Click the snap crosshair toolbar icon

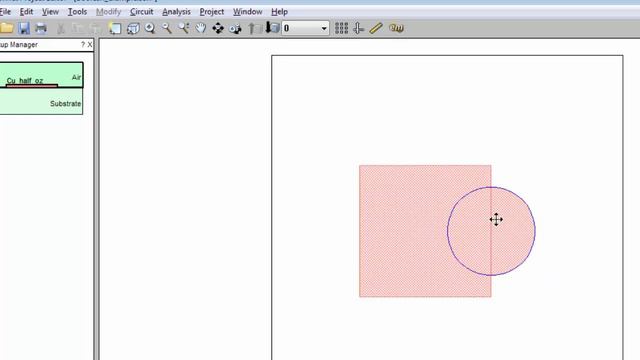point(358,28)
